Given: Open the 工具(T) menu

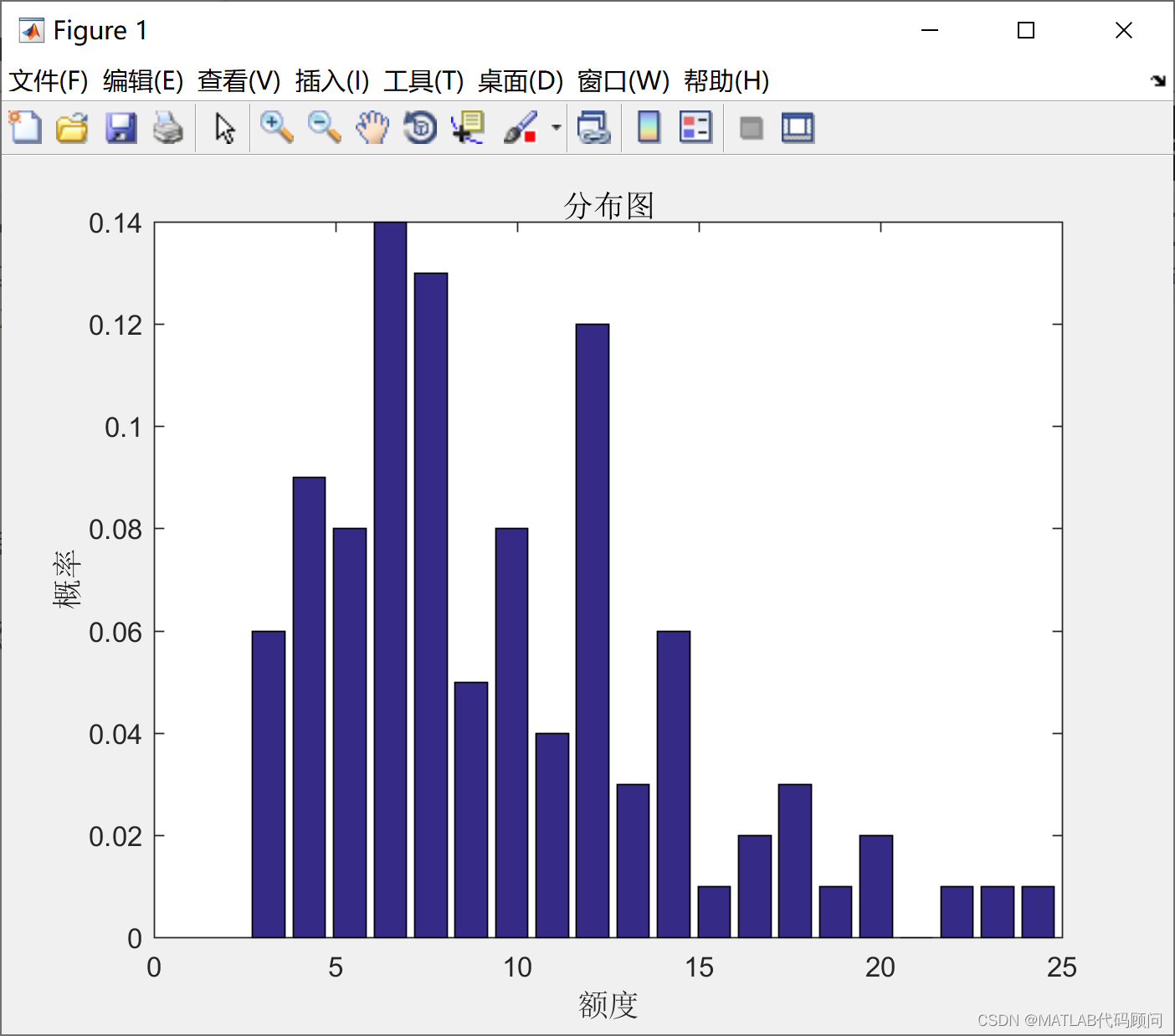Looking at the screenshot, I should pos(423,81).
